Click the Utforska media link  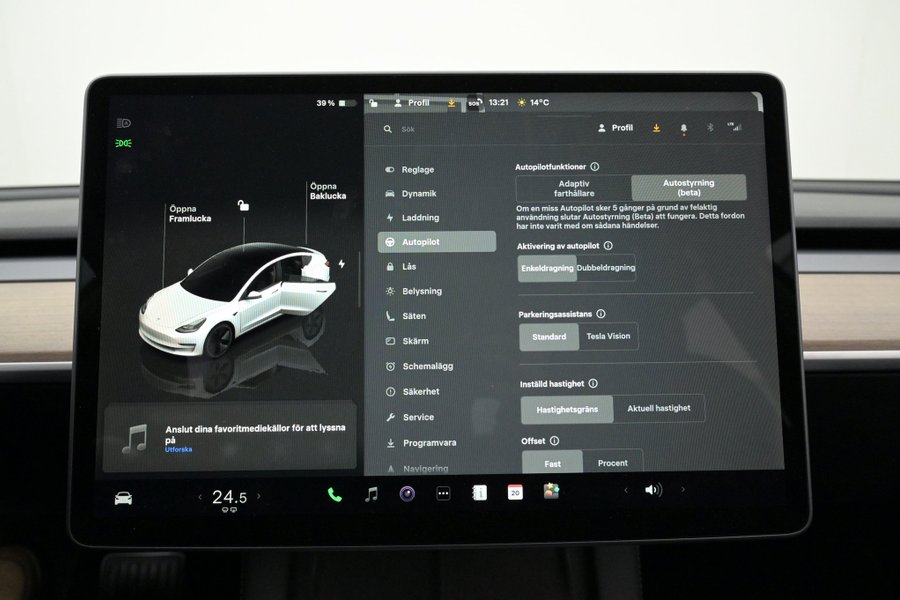coord(179,450)
